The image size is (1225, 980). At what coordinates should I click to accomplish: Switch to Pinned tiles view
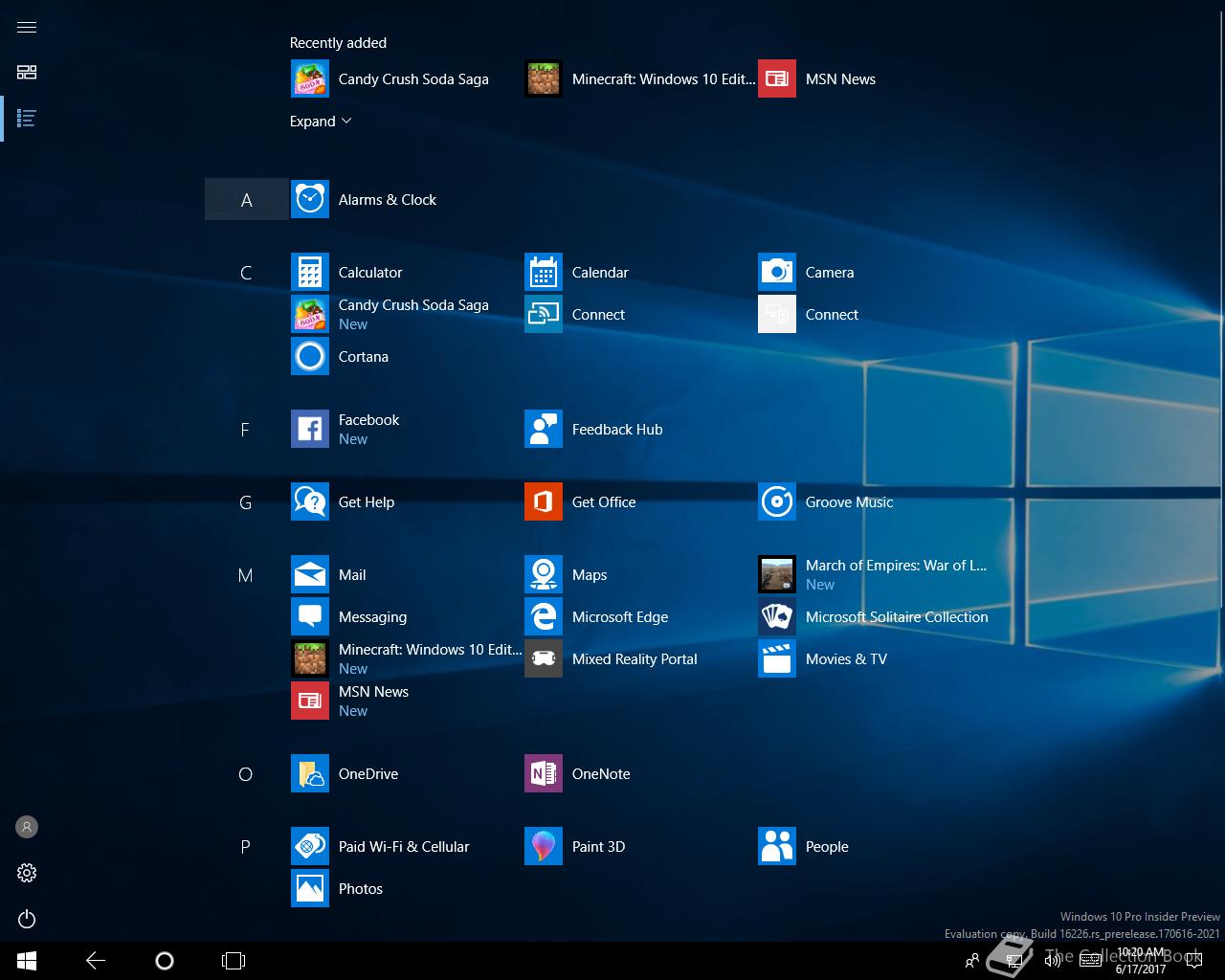pyautogui.click(x=27, y=73)
